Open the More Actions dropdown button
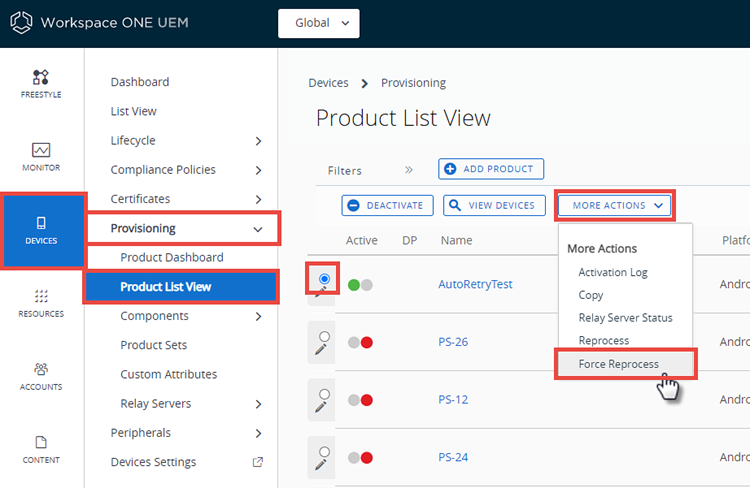The height and width of the screenshot is (488, 750). (614, 205)
